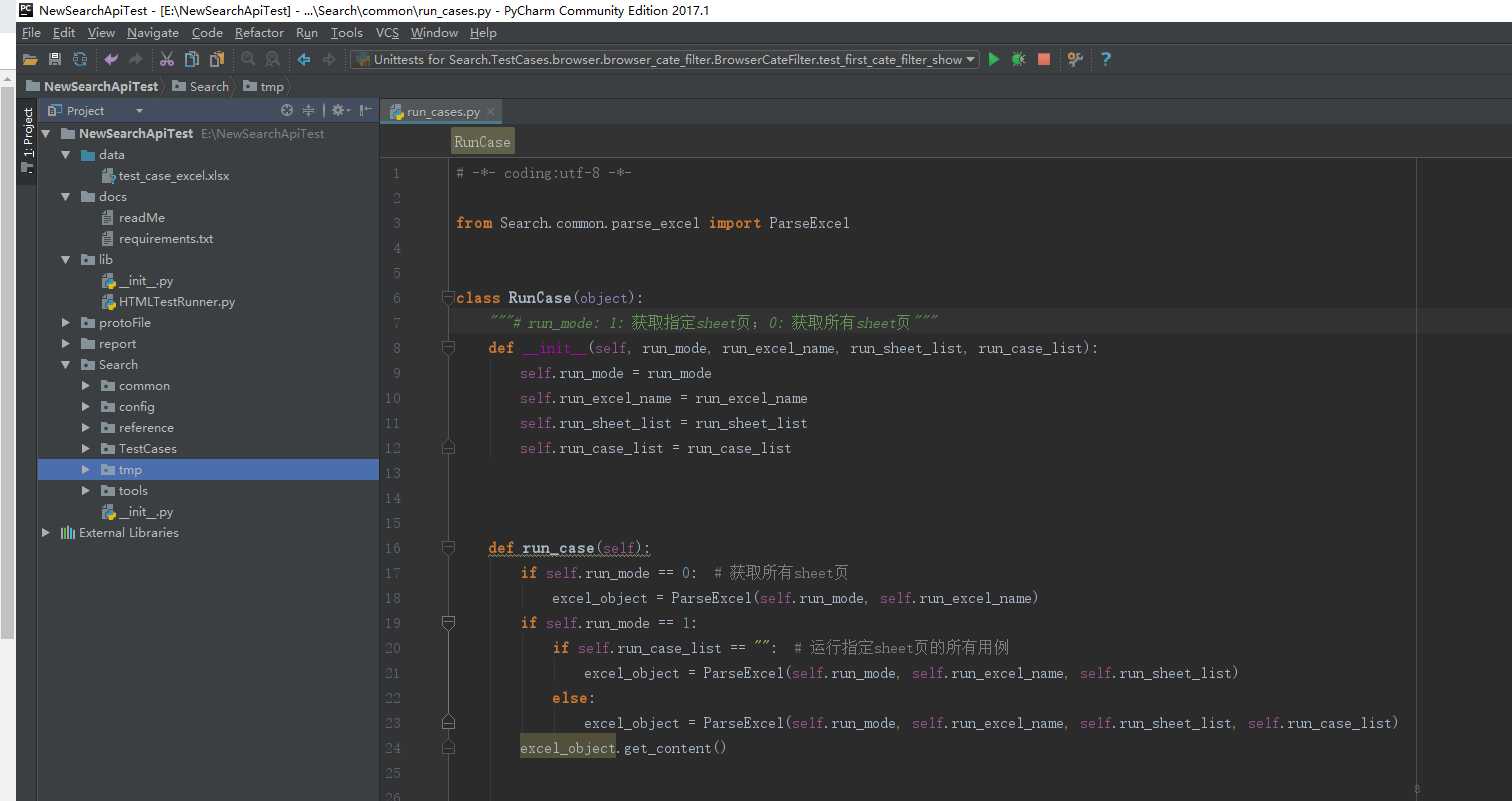The height and width of the screenshot is (801, 1512).
Task: Open Help with the question mark icon
Action: tap(1105, 60)
